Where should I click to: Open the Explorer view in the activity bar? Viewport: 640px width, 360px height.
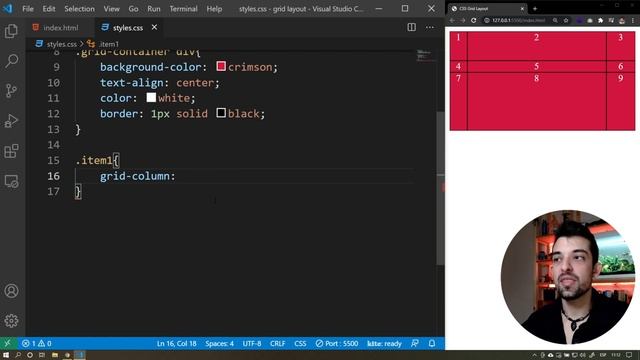[x=11, y=31]
